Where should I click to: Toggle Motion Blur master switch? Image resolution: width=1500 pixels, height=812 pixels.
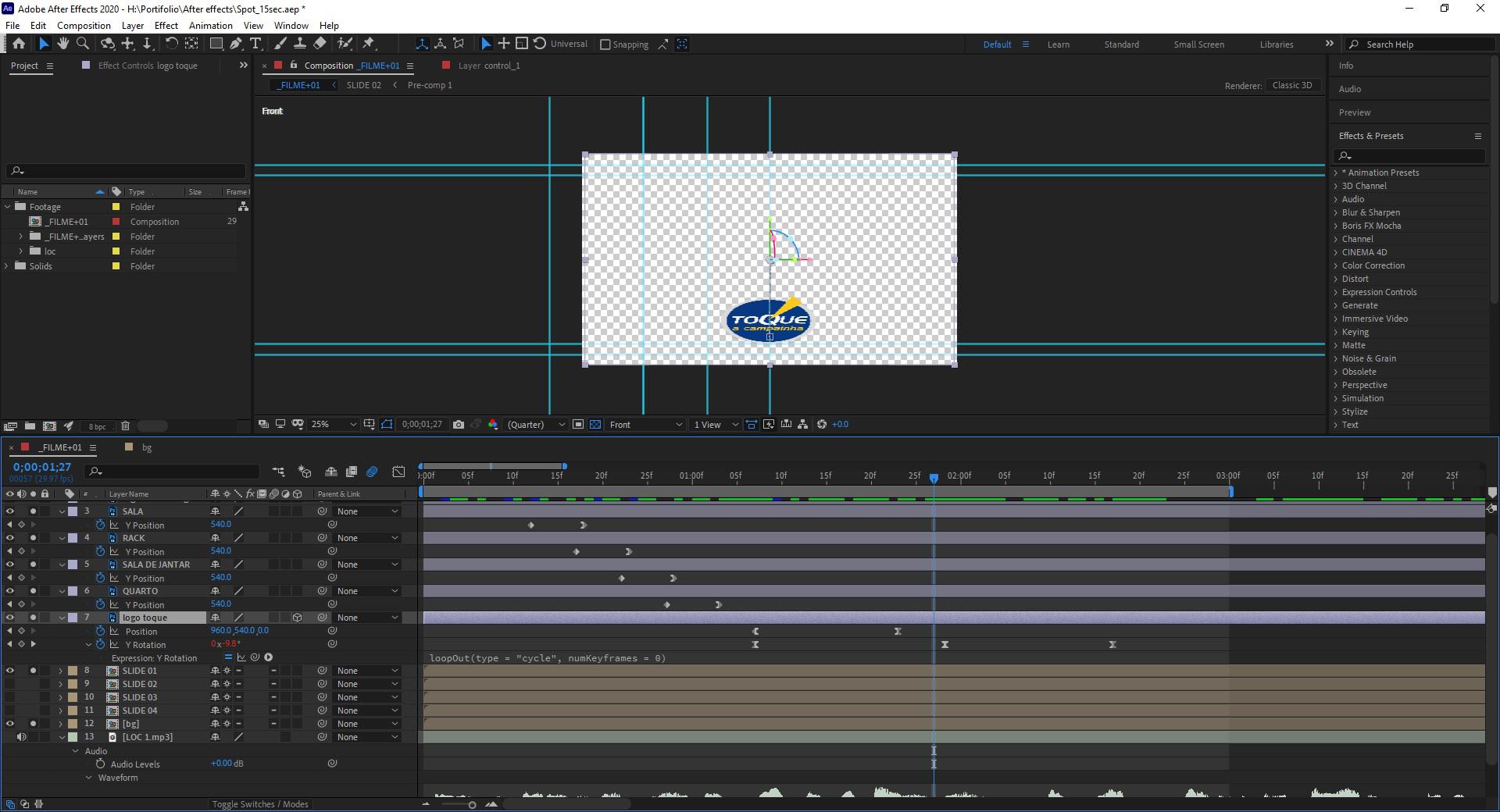point(372,472)
